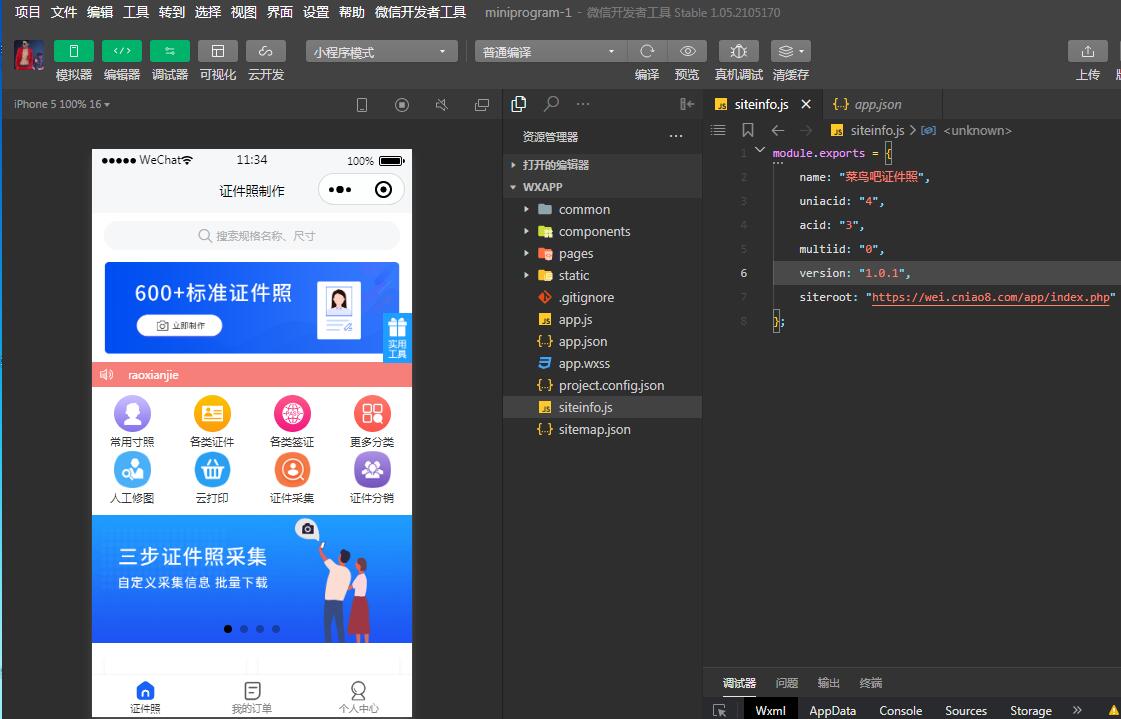Viewport: 1121px width, 719px height.
Task: Click the bookmark icon in editor breadcrumb
Action: pos(748,130)
